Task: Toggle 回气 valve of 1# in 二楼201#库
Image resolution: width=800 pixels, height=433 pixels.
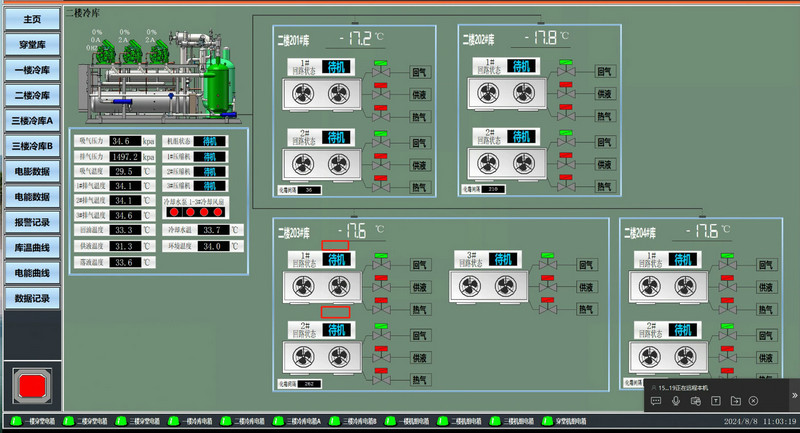Action: pos(381,72)
